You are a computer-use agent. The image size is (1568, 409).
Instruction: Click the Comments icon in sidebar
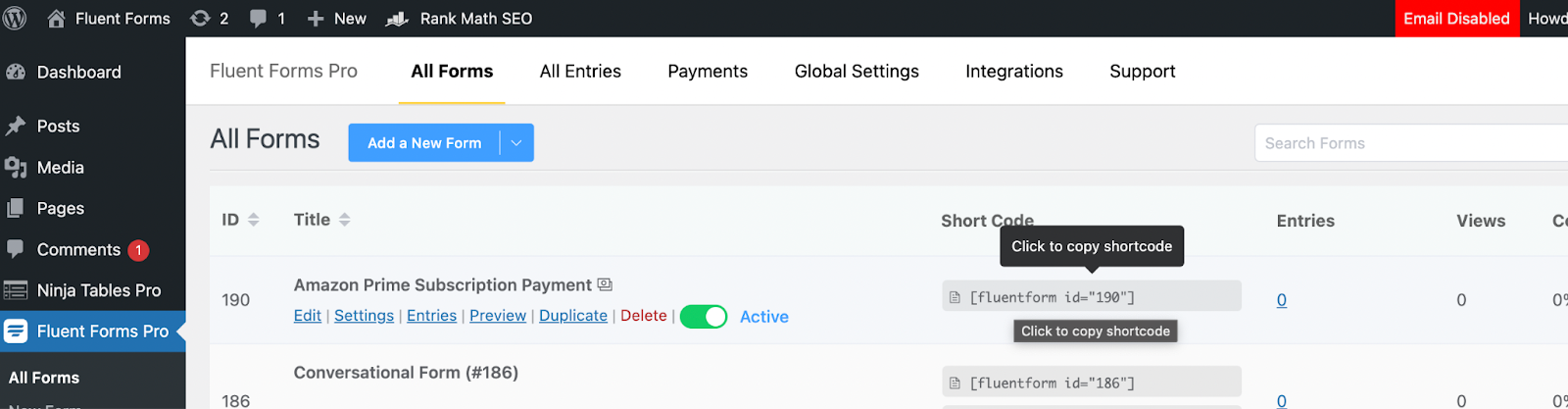point(15,249)
